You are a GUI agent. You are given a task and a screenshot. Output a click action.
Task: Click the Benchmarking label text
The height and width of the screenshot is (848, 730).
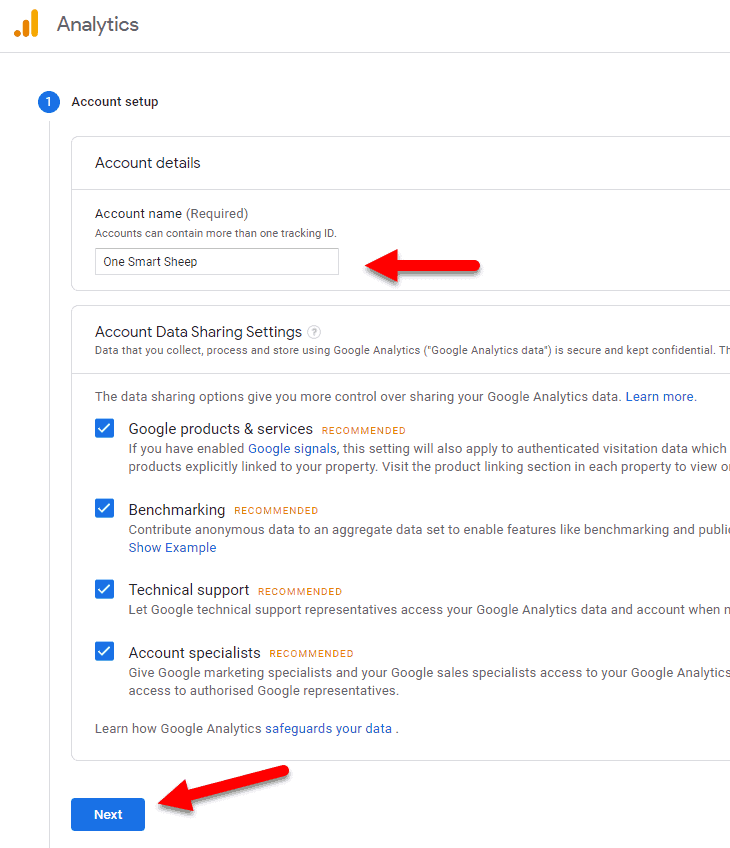177,509
